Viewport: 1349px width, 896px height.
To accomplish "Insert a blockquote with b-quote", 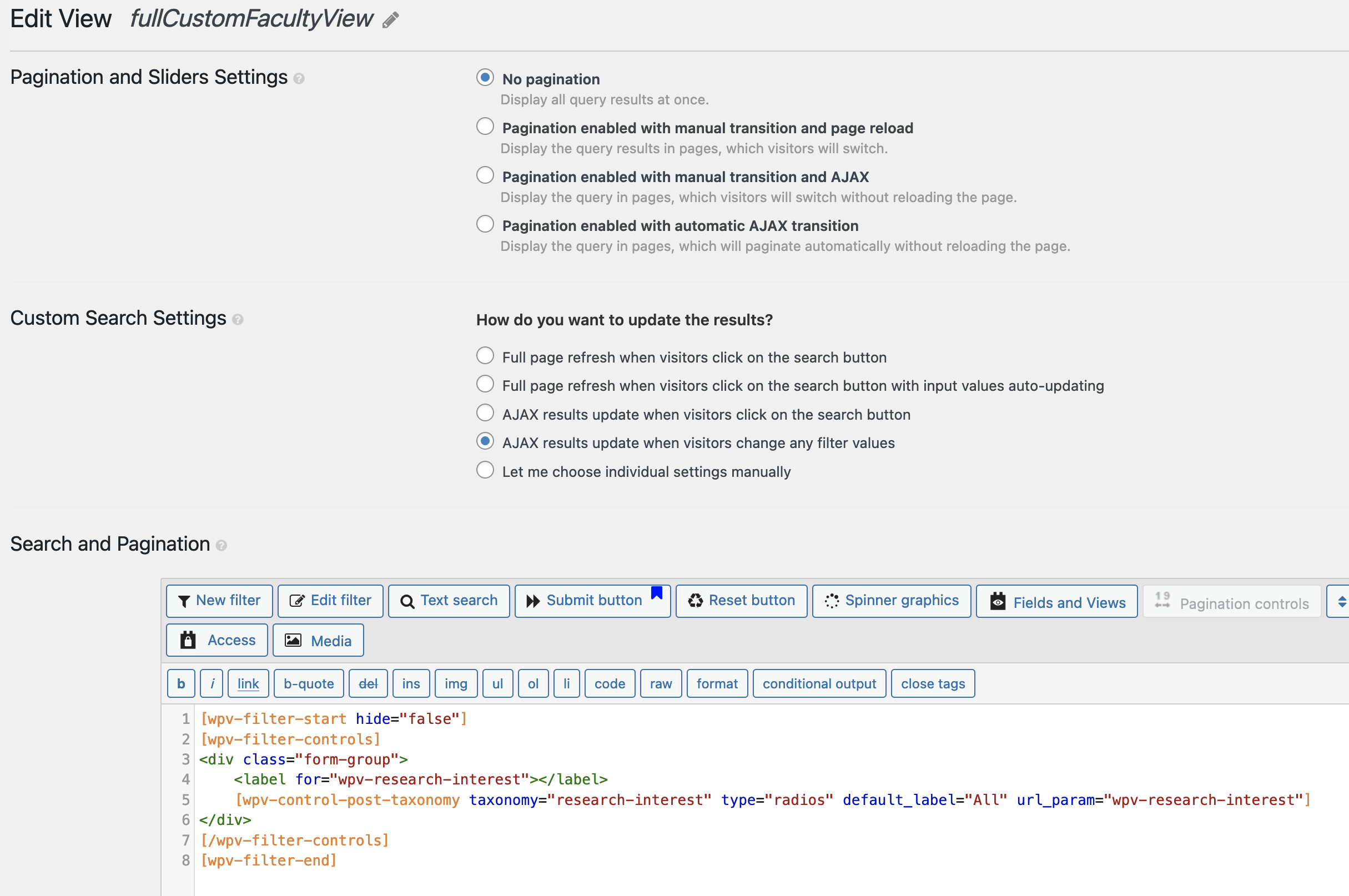I will pyautogui.click(x=309, y=683).
